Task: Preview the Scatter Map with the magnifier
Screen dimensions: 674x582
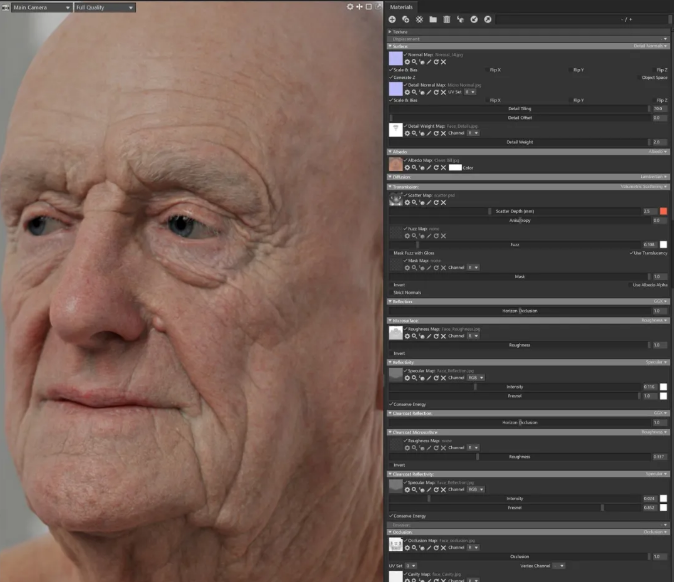Action: pos(414,202)
